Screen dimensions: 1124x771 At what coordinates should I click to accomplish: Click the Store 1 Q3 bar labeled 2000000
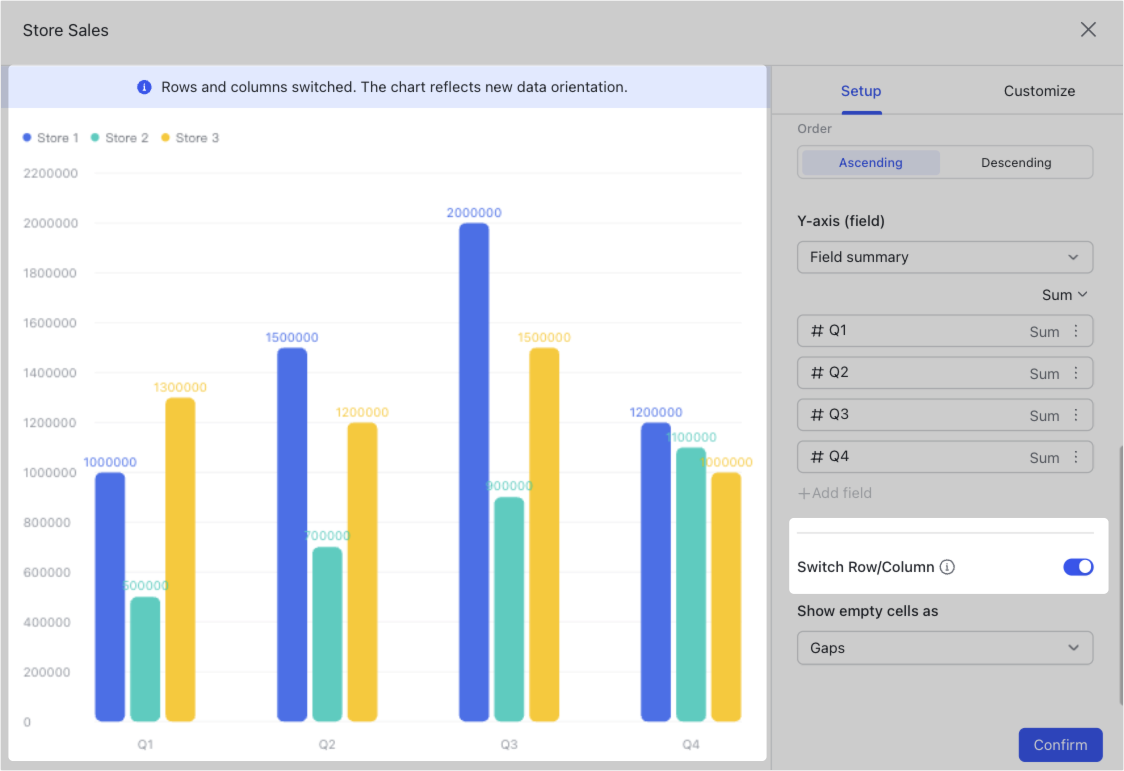[474, 472]
